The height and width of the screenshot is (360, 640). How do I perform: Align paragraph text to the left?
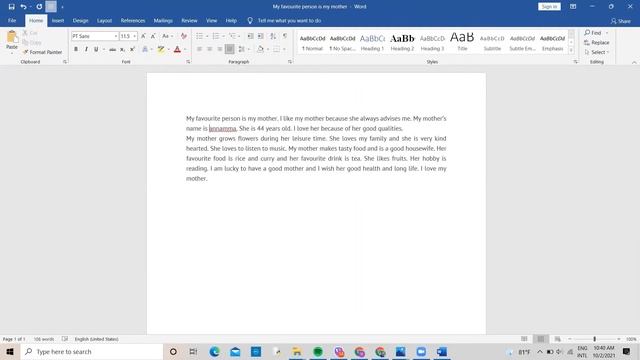(199, 49)
